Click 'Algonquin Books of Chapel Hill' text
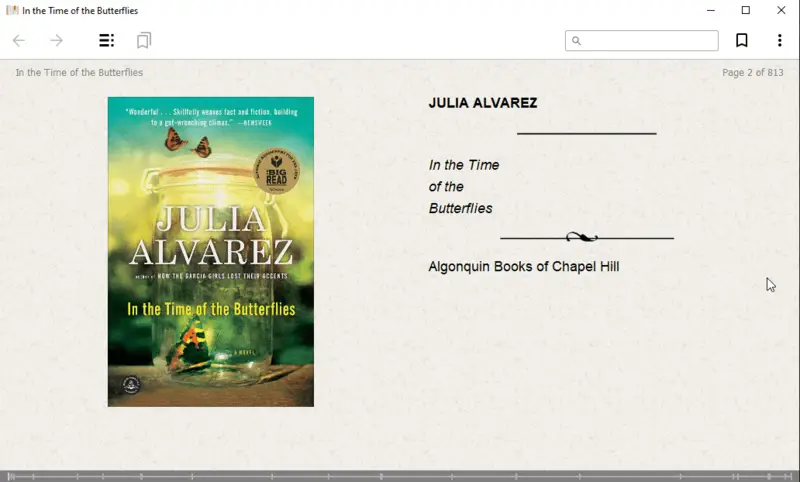Image resolution: width=800 pixels, height=482 pixels. tap(524, 267)
